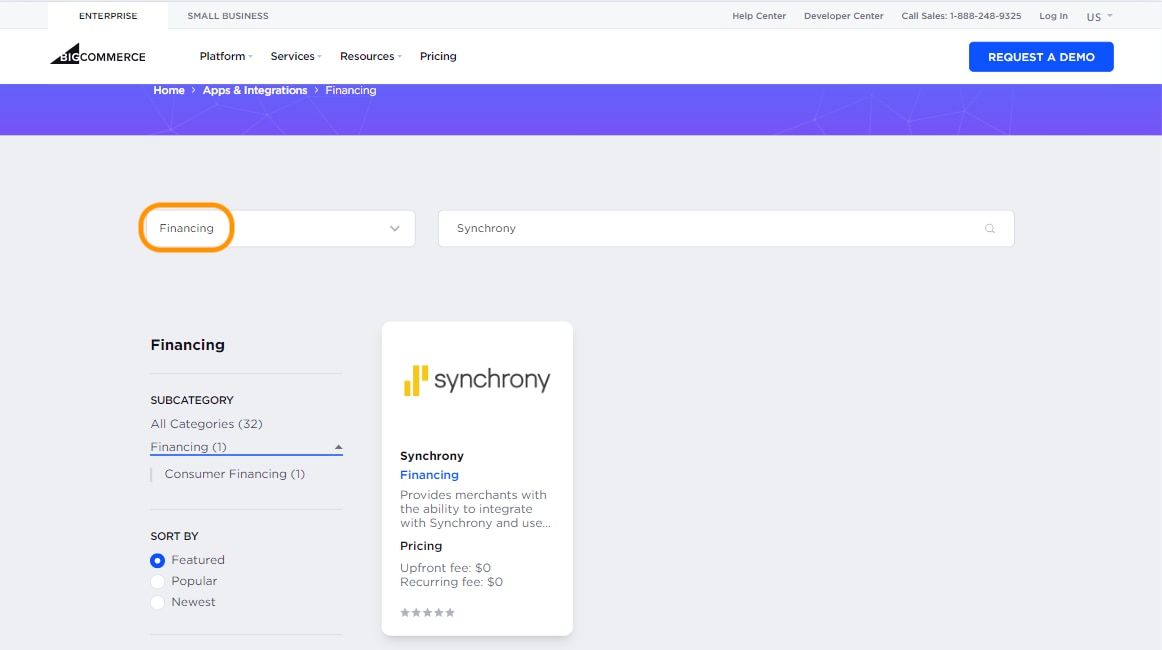1162x650 pixels.
Task: Select the Popular sort option
Action: point(157,581)
